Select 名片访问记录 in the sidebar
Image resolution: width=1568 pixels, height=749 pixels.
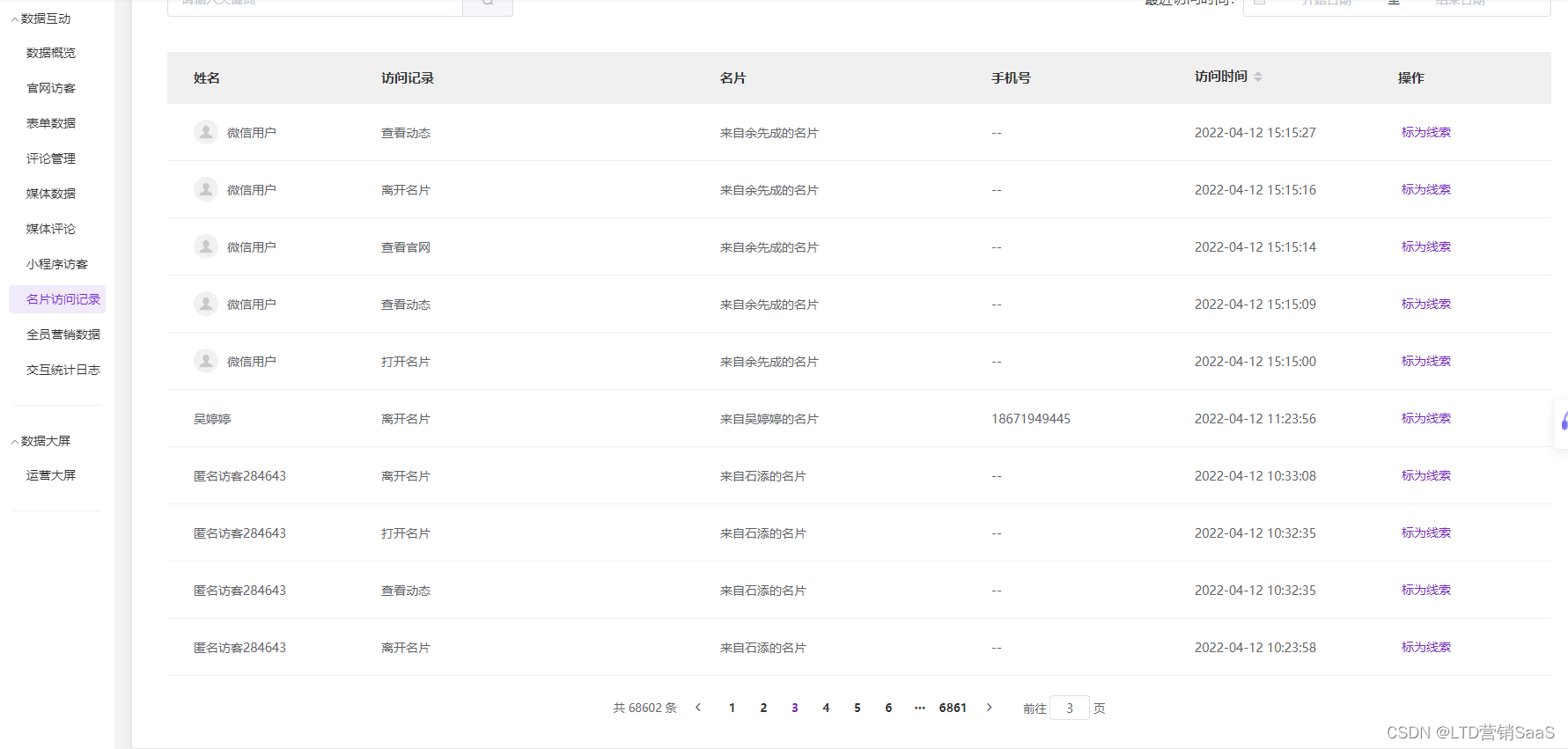pyautogui.click(x=57, y=299)
